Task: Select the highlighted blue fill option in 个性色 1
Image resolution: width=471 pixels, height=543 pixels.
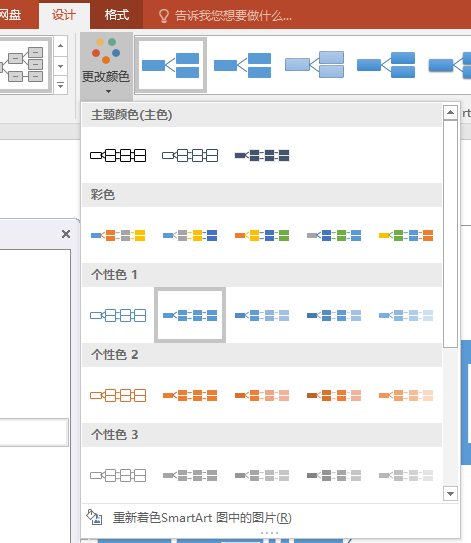Action: point(190,315)
